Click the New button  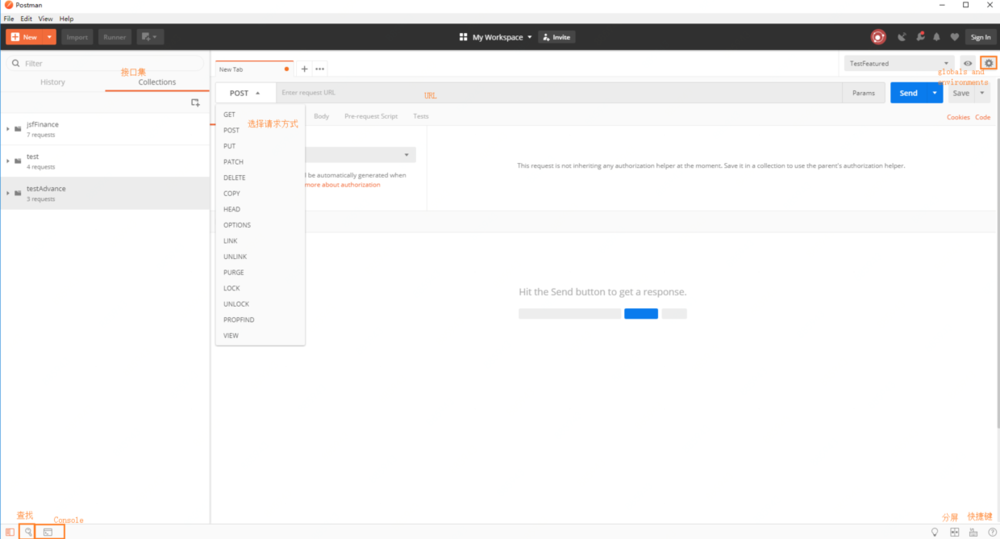point(24,37)
